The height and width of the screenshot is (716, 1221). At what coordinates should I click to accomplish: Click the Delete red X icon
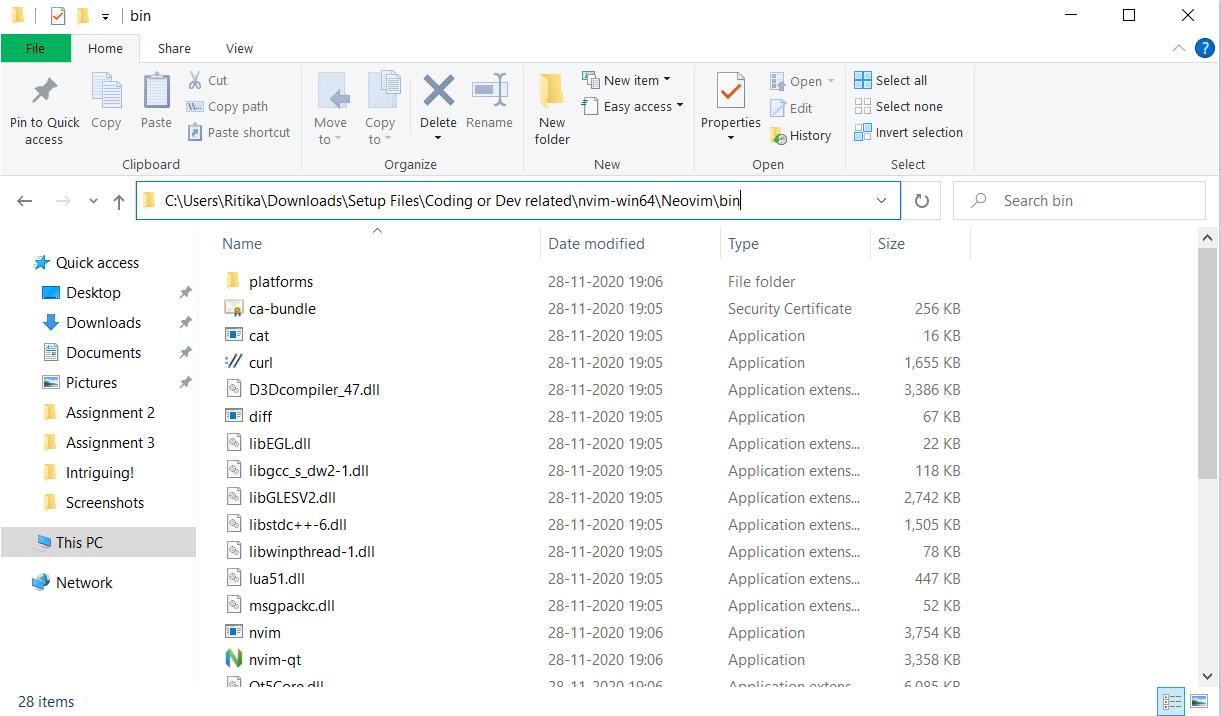438,90
